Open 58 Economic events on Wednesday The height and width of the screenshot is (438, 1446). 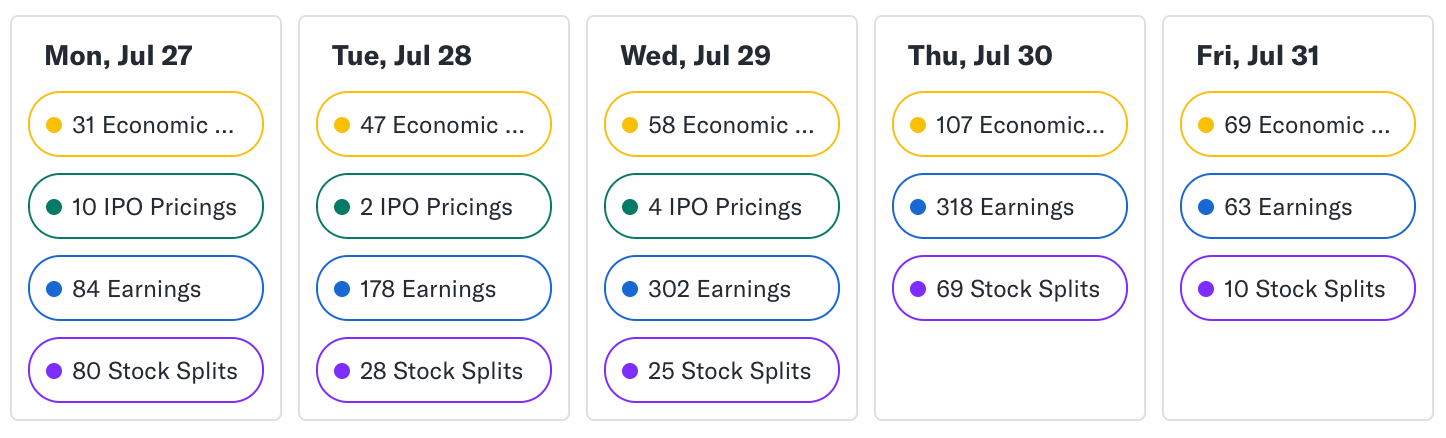[722, 124]
